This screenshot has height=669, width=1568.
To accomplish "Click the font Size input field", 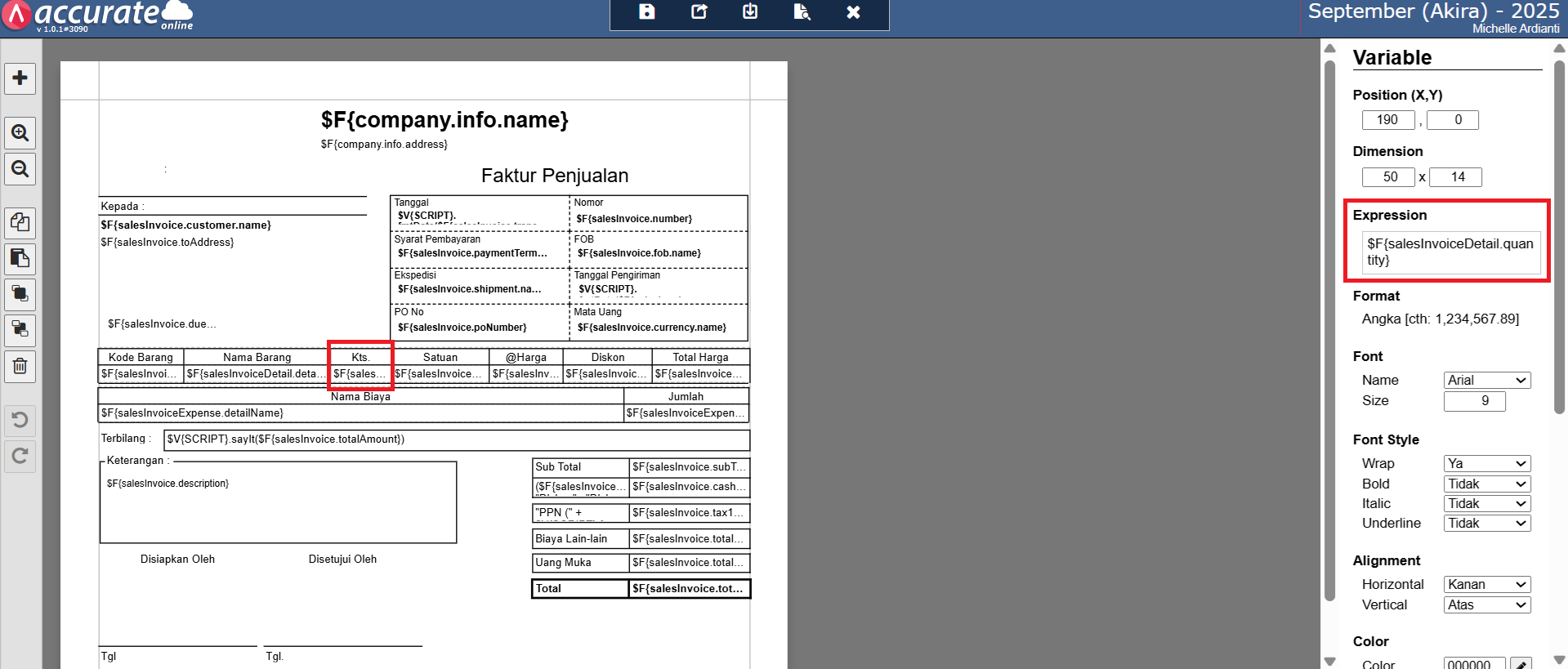I will (x=1473, y=401).
